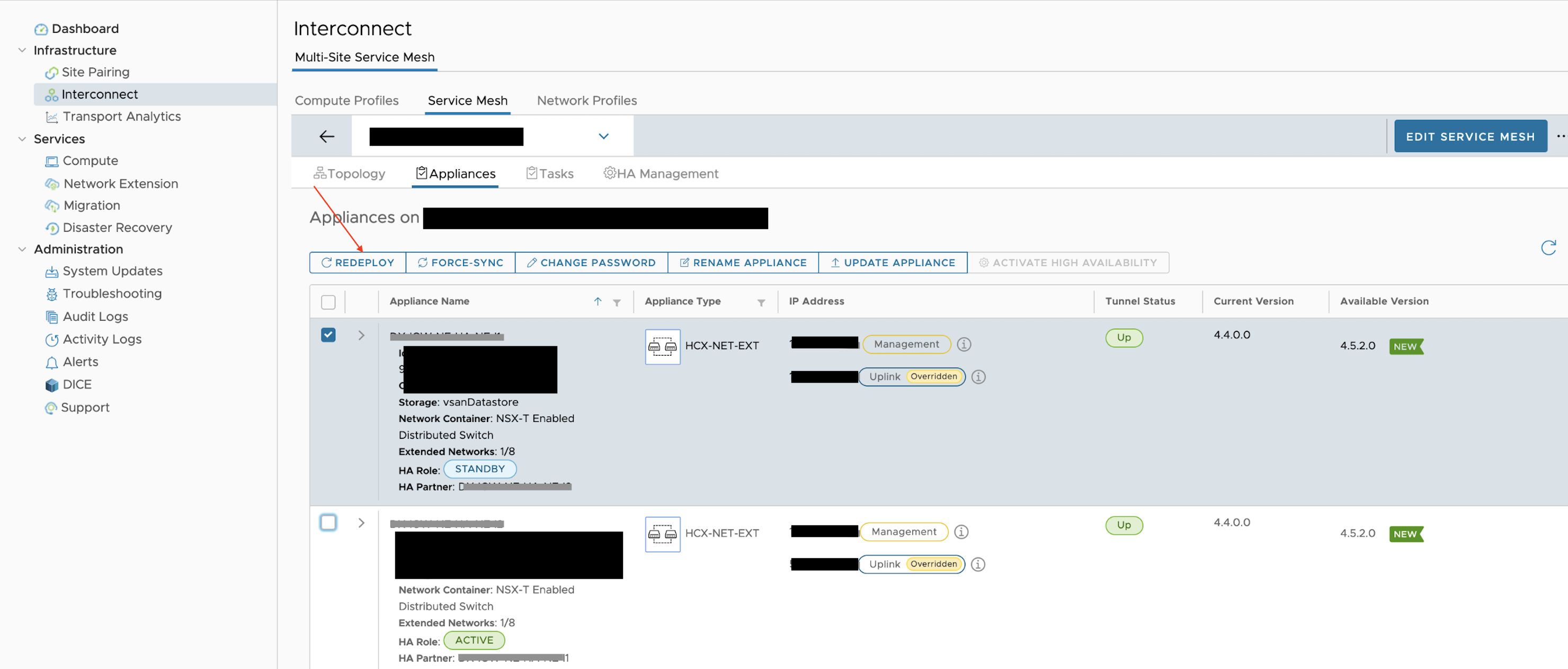Click the Redeploy button
Viewport: 1568px width, 669px height.
coord(358,262)
